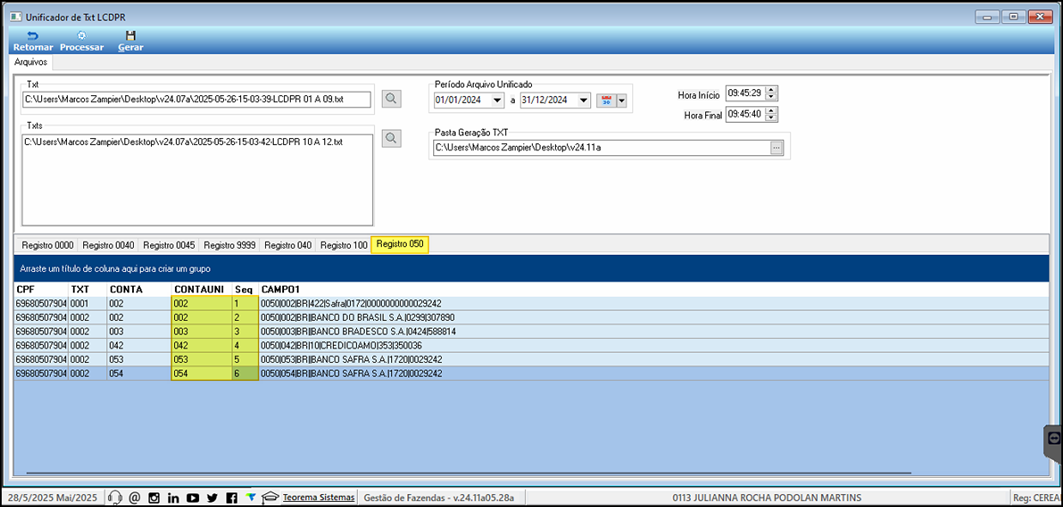This screenshot has height=507, width=1063.
Task: Click the CONTAUNI column header
Action: [x=201, y=289]
